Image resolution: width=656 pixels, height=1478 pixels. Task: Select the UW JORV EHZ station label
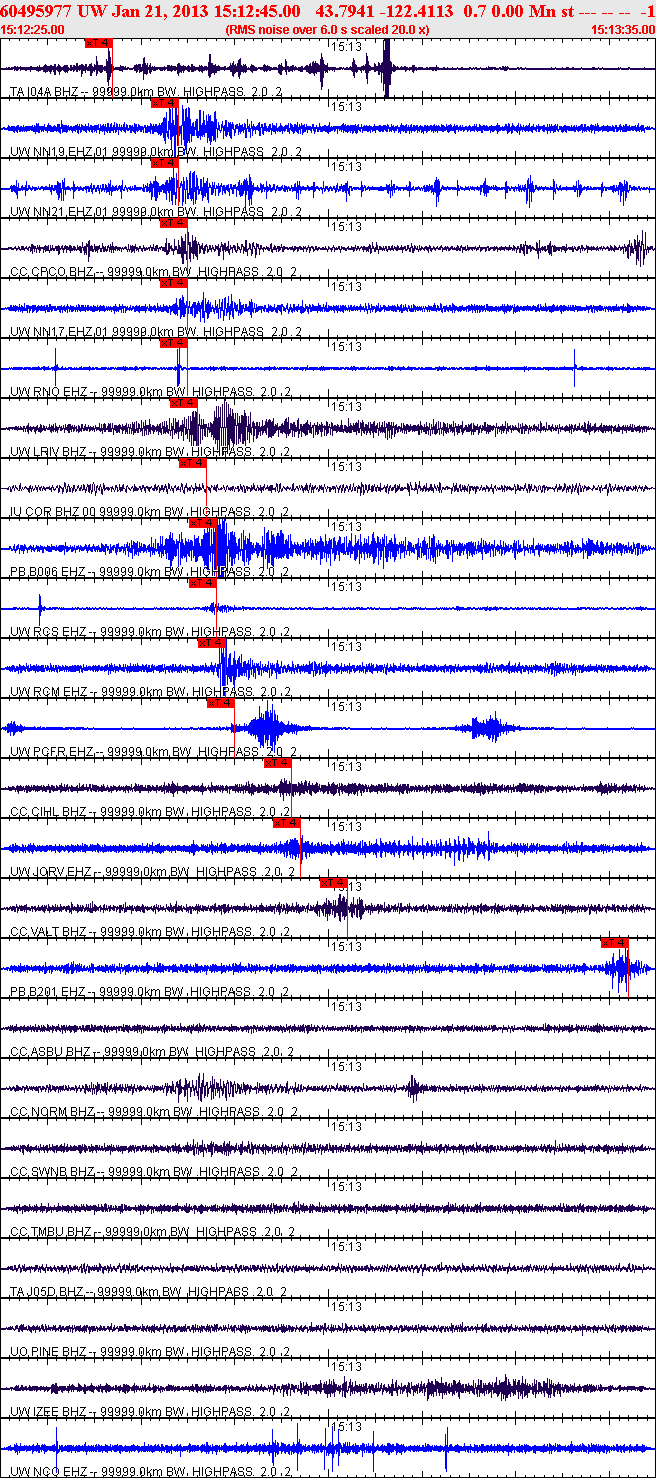click(x=153, y=872)
